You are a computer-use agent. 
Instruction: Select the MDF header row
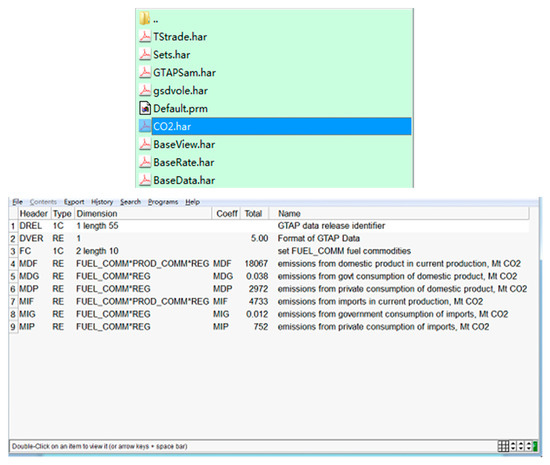point(269,263)
